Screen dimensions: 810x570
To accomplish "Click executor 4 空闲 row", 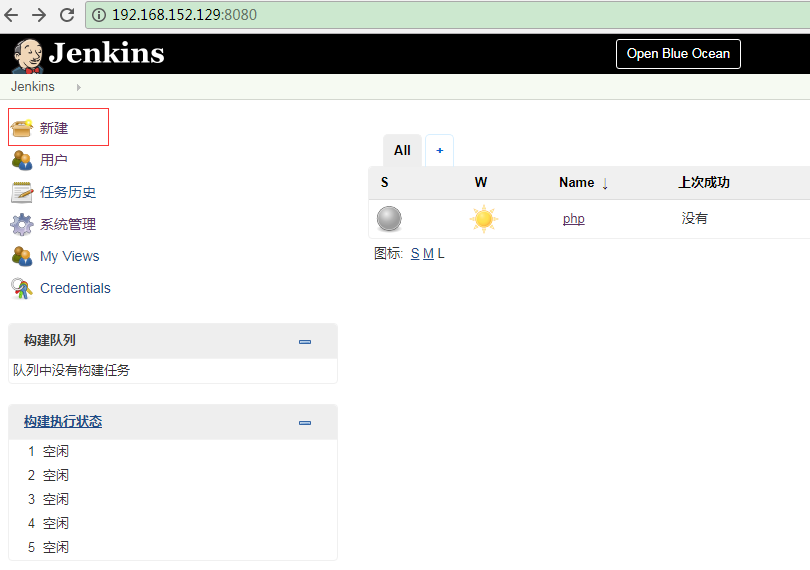I will click(x=173, y=523).
